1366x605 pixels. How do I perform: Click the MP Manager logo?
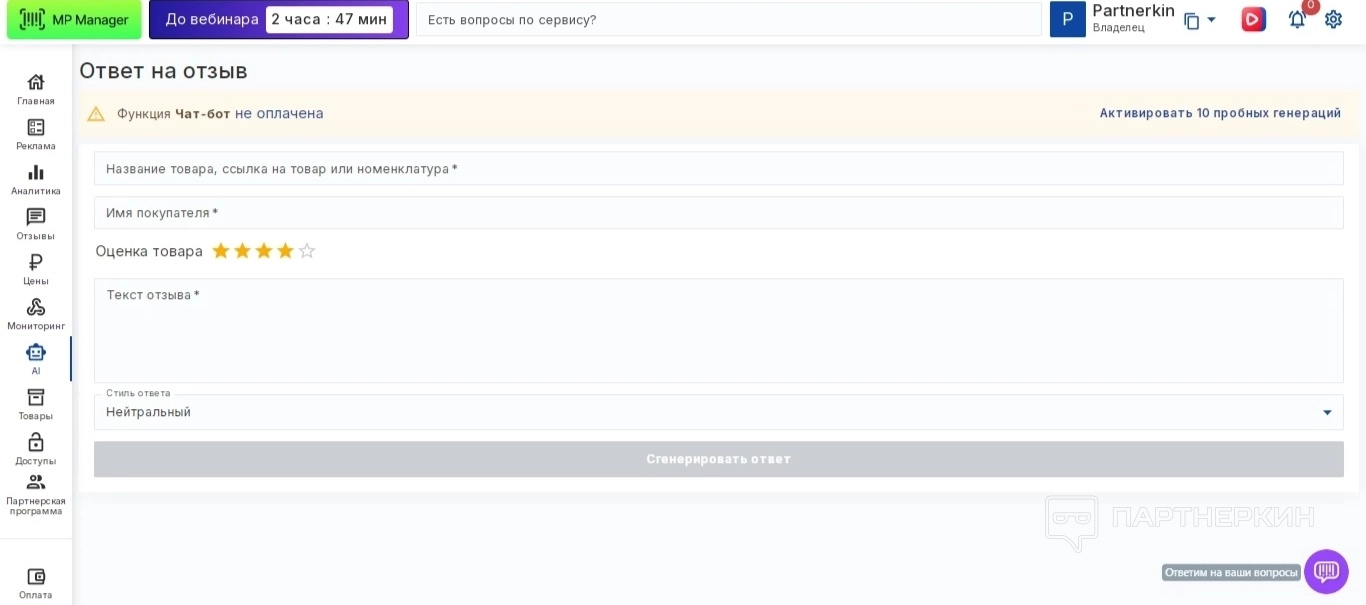tap(74, 20)
